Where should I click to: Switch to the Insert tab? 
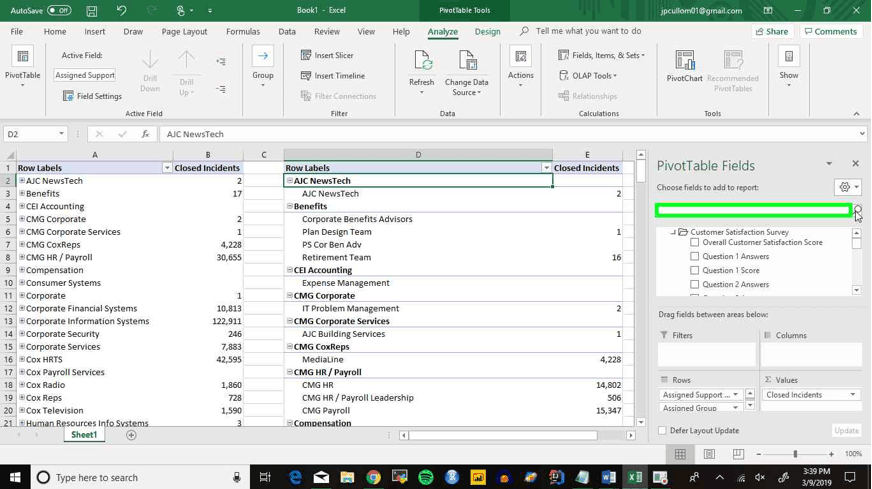coord(95,32)
